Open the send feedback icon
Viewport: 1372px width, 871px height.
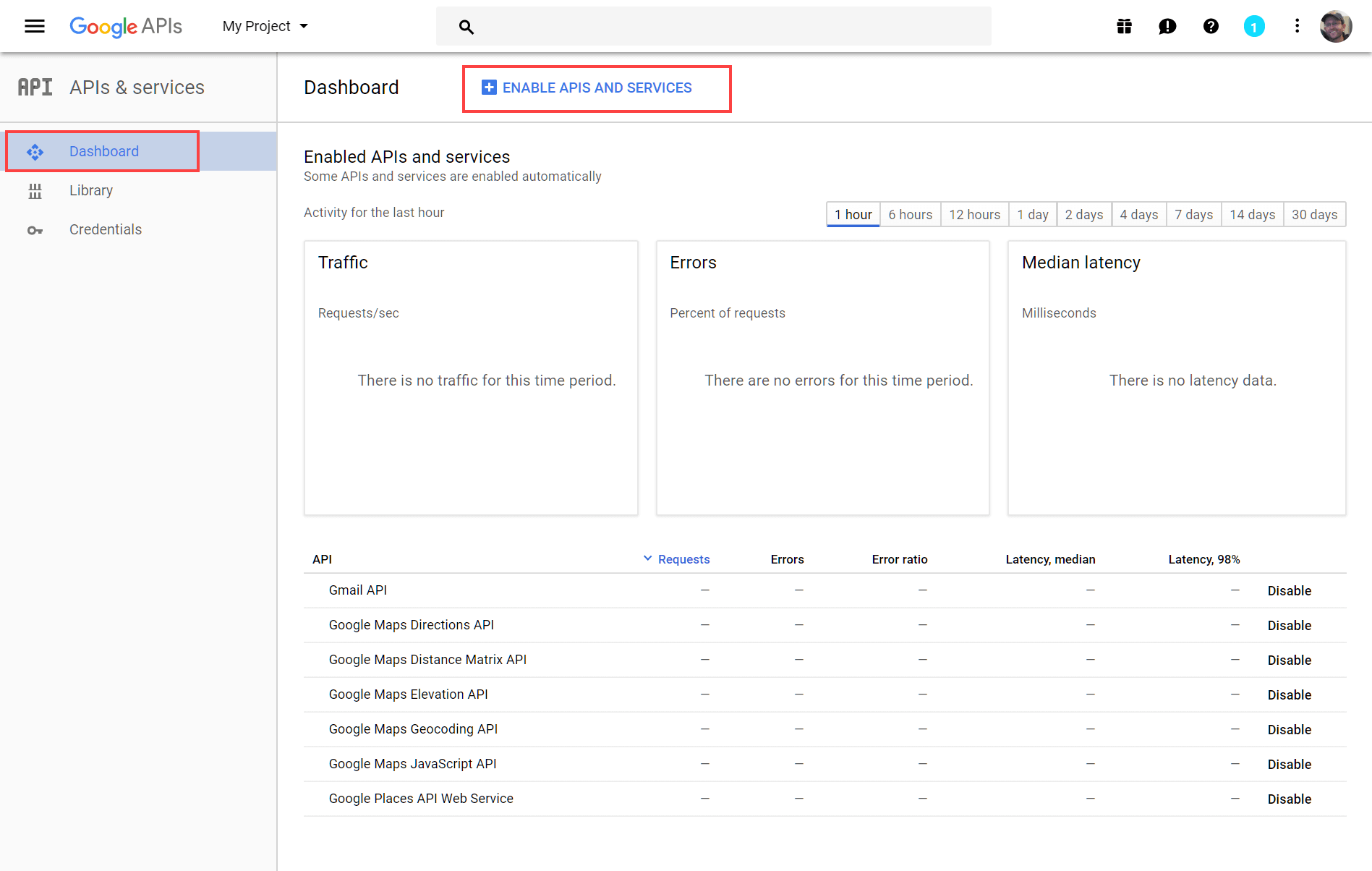point(1167,27)
